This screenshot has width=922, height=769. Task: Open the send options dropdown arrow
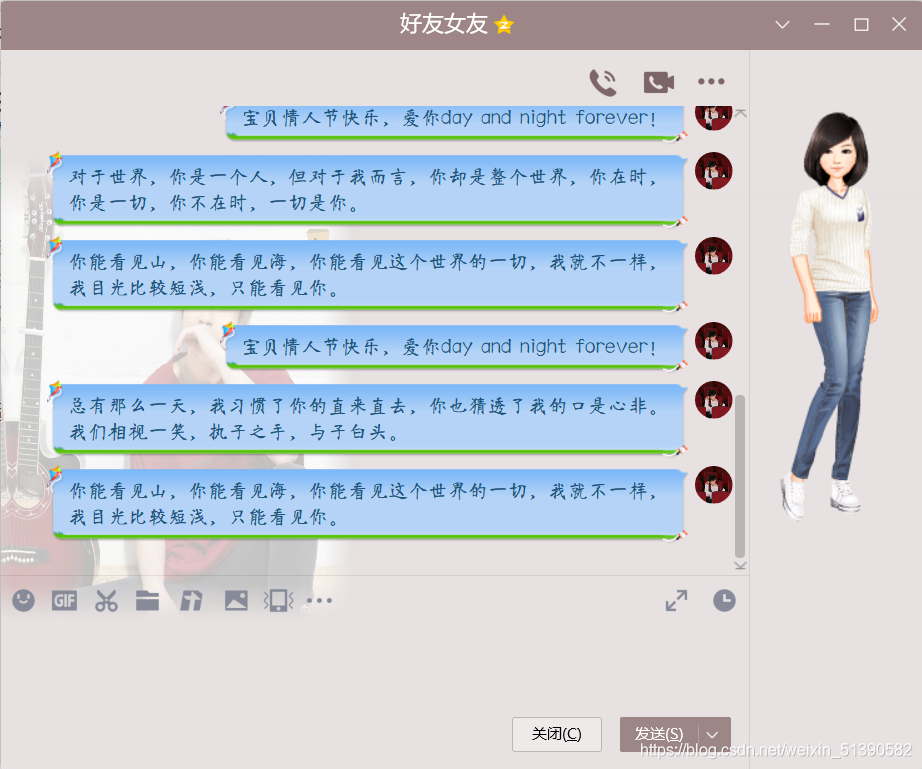point(712,734)
